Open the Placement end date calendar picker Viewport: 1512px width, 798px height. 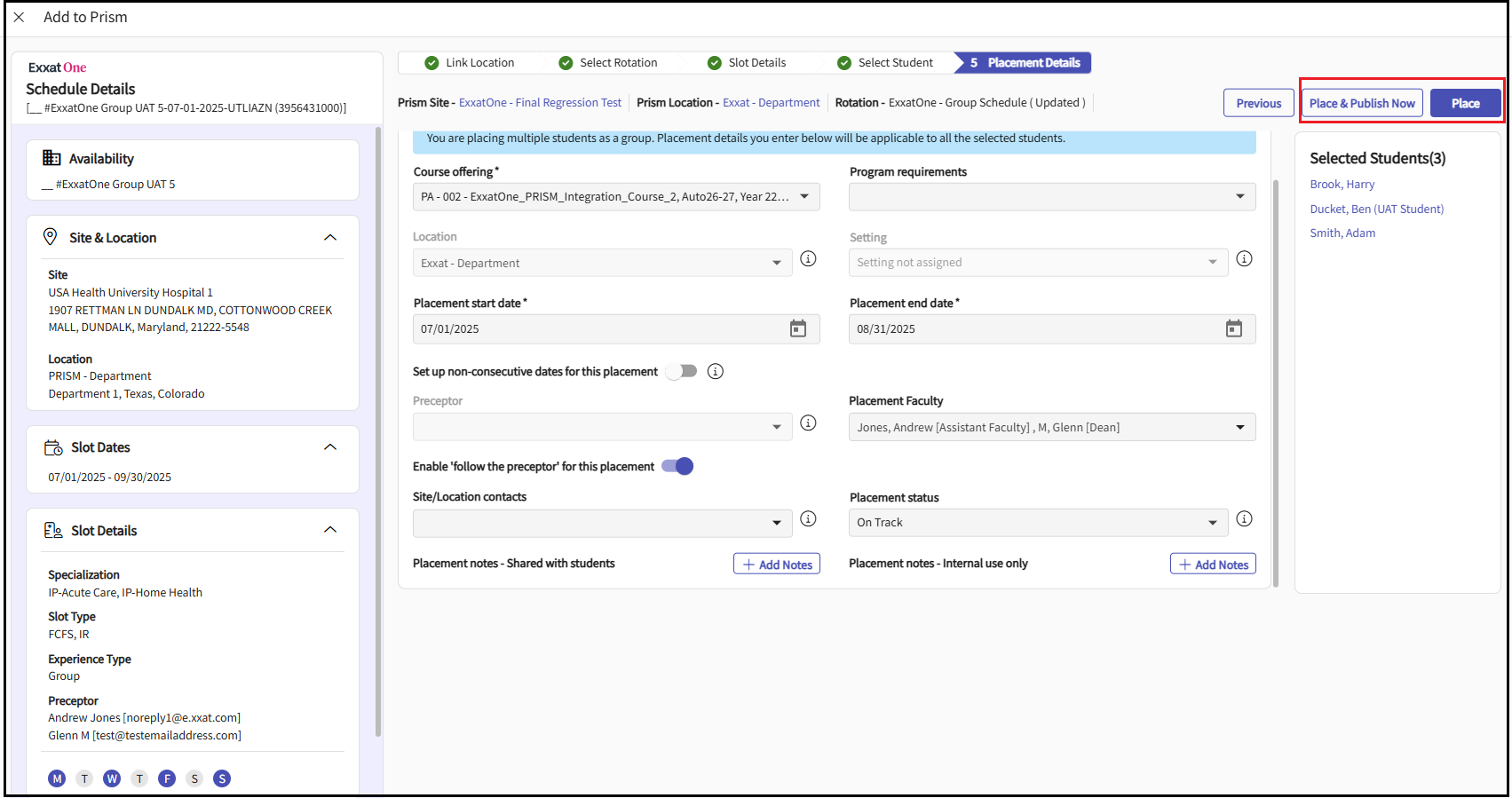(x=1233, y=329)
